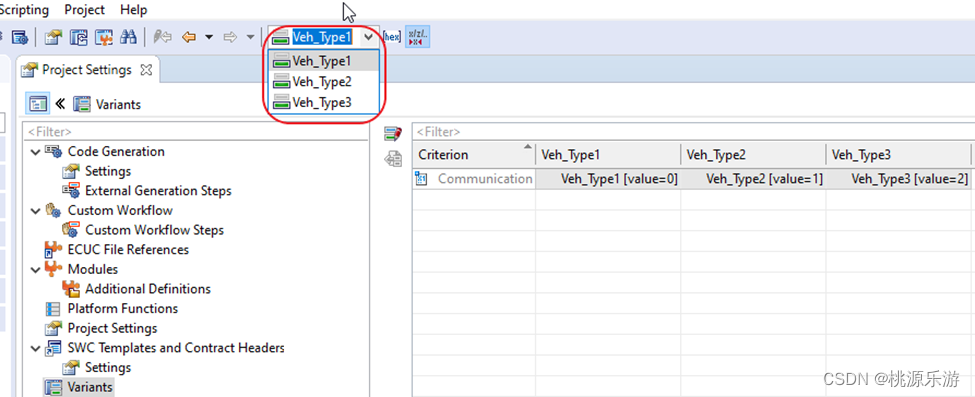Click the ECUC File References icon
This screenshot has height=397, width=975.
point(52,250)
